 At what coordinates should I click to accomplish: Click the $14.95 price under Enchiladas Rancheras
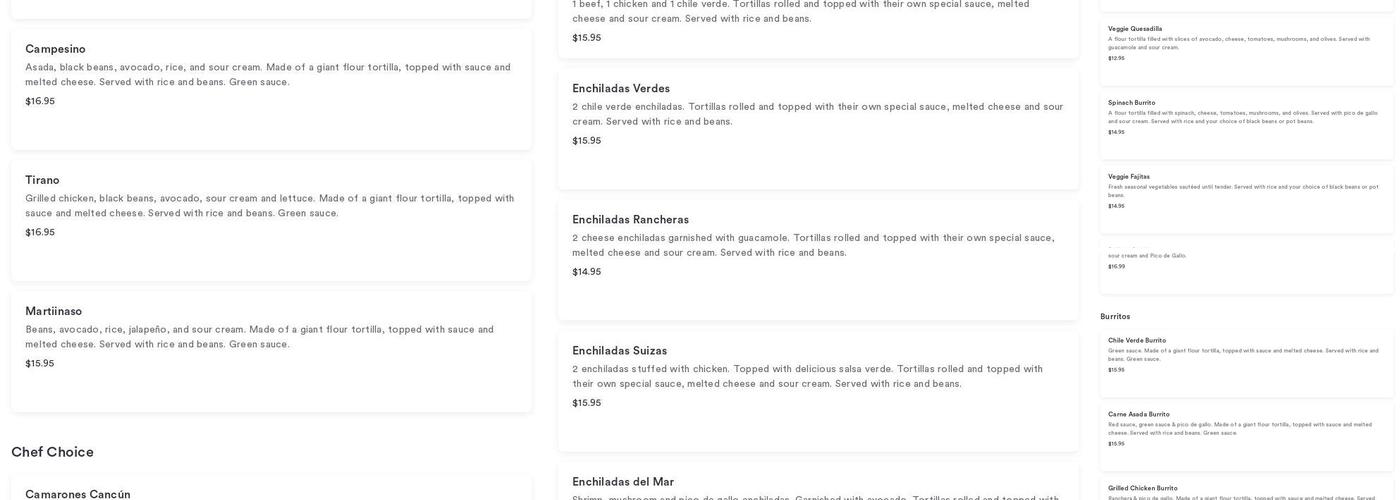coord(586,272)
